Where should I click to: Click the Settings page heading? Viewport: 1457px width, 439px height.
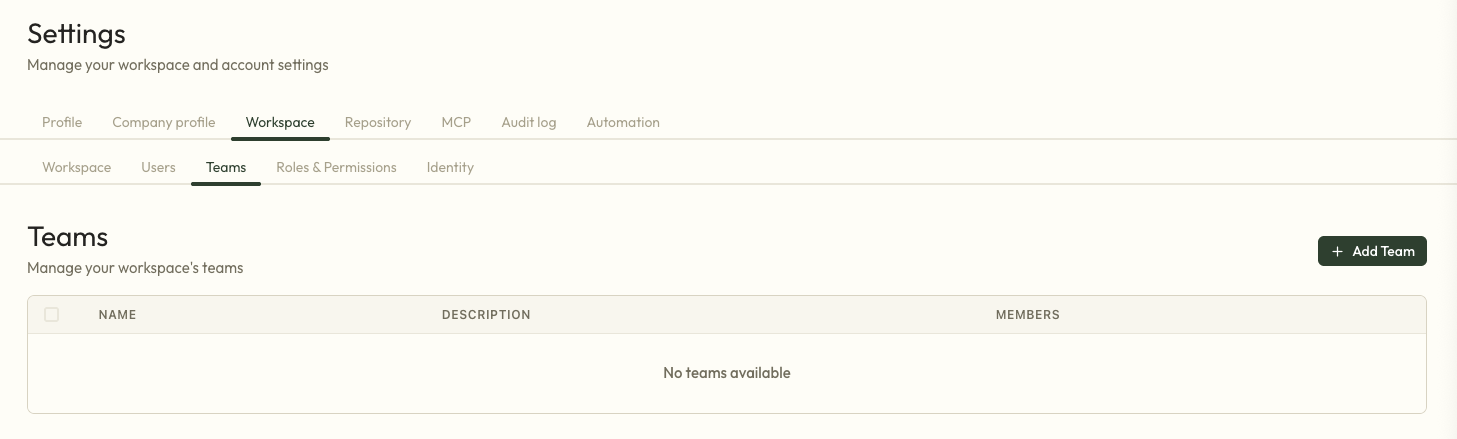coord(76,34)
